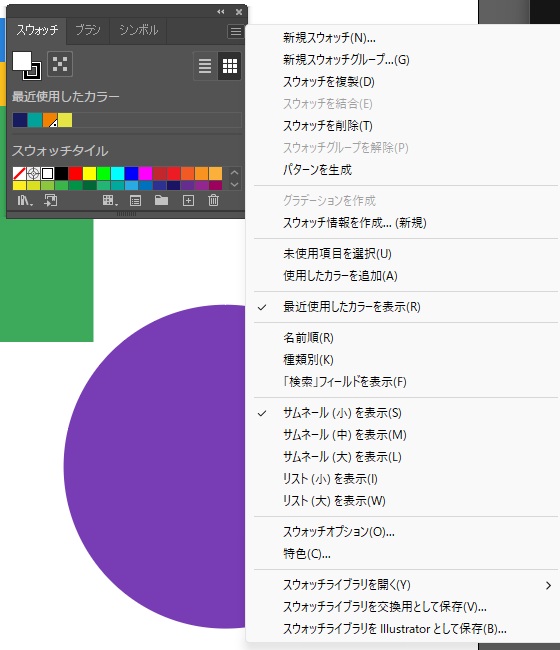The image size is (560, 650).
Task: Switch swatches to list view icon
Action: tap(205, 65)
